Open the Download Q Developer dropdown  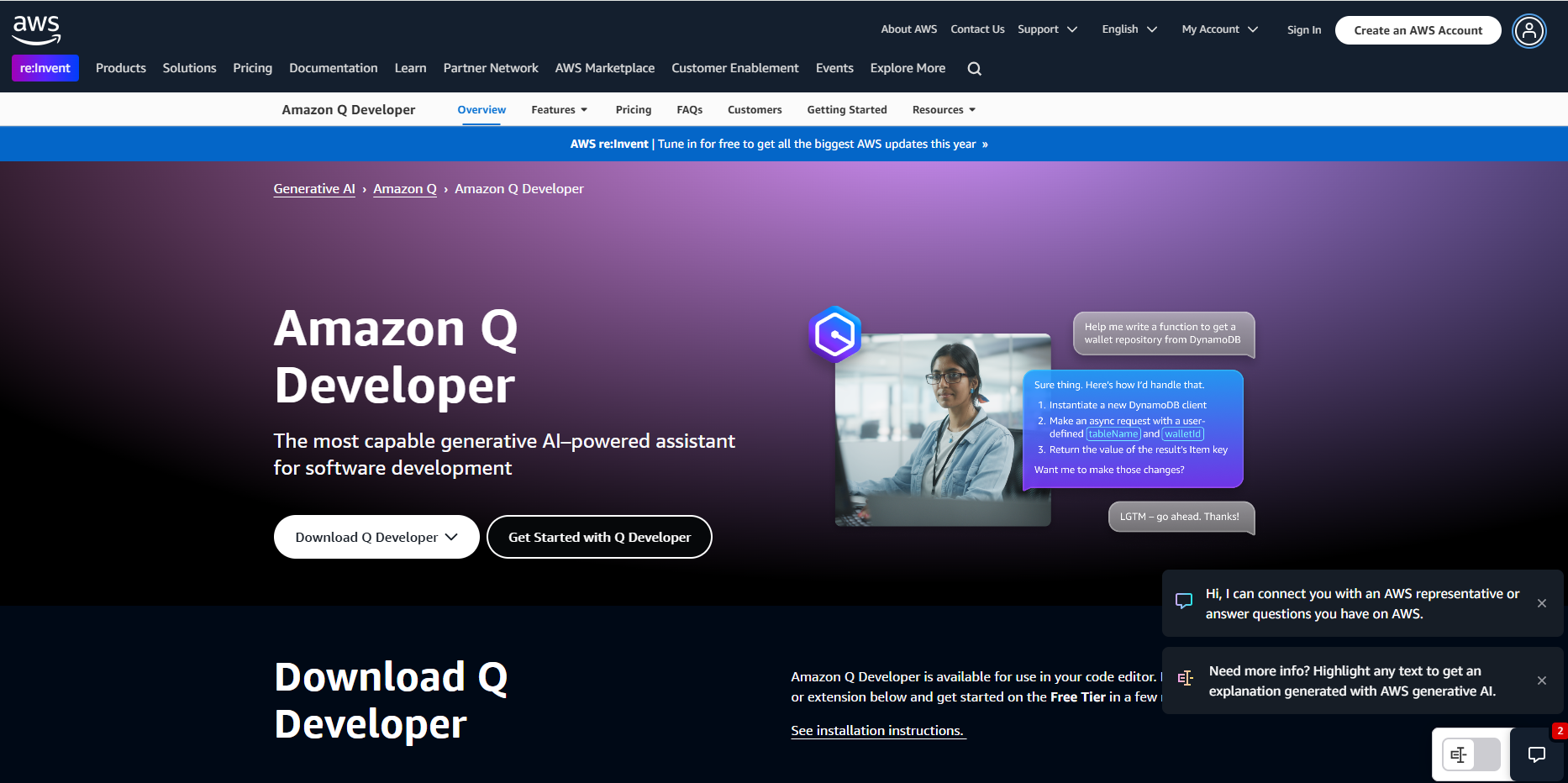pos(376,537)
